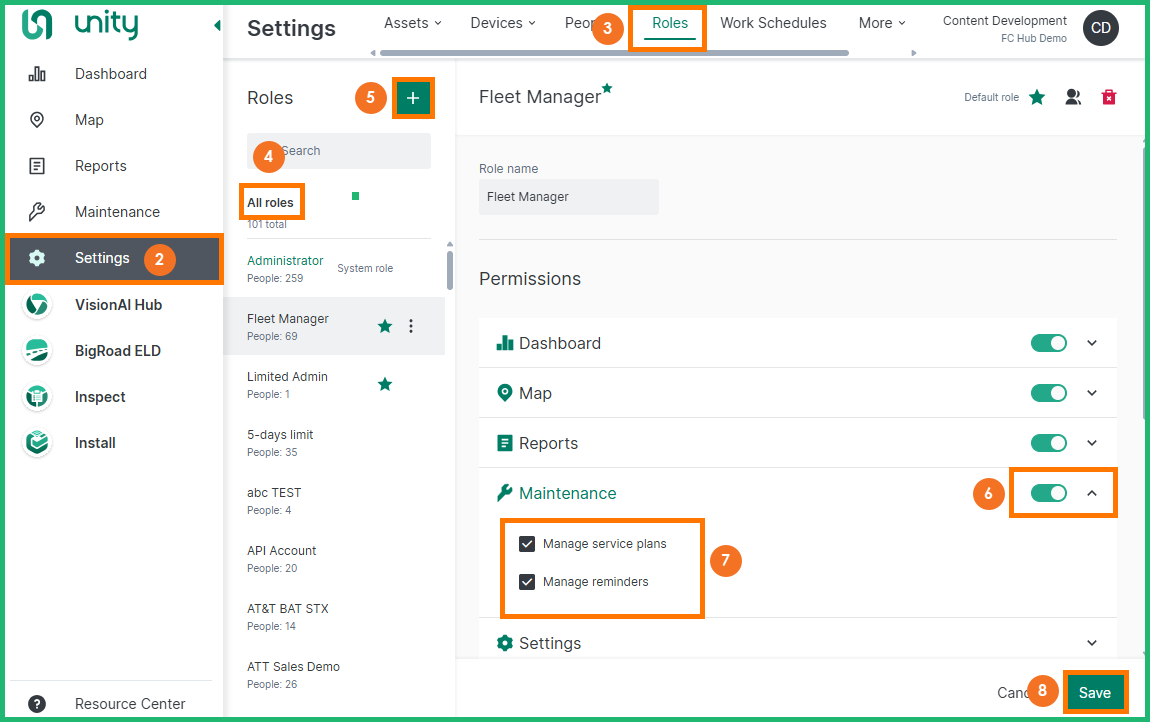Toggle off the Dashboard permission switch
This screenshot has width=1150, height=722.
[x=1049, y=343]
